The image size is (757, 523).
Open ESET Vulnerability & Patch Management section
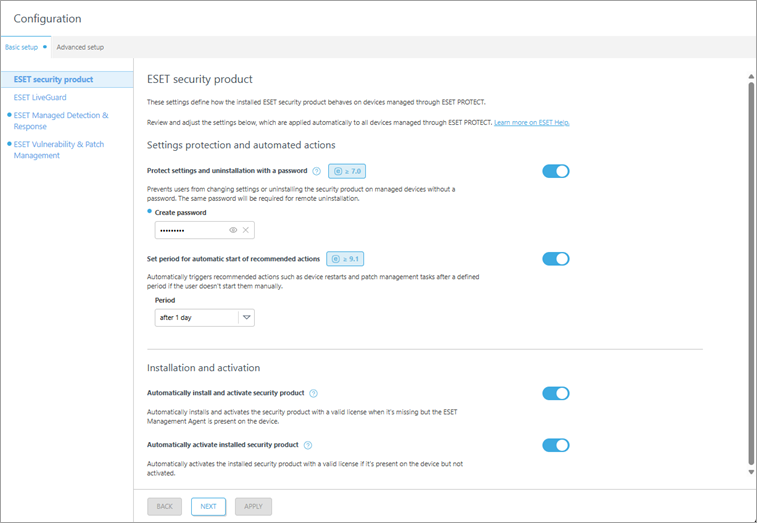(58, 150)
